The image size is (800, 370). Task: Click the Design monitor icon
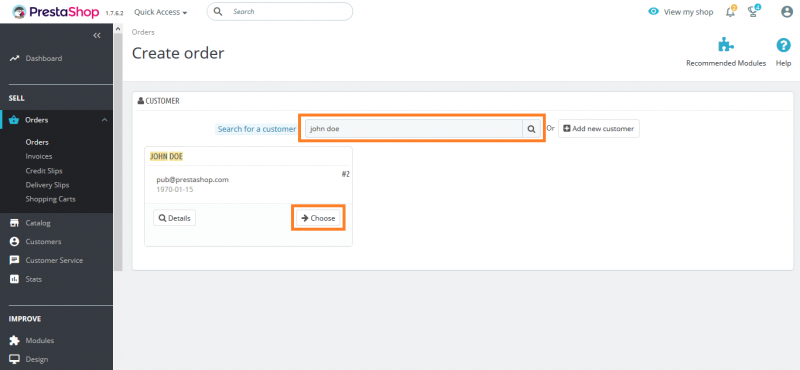pos(14,359)
